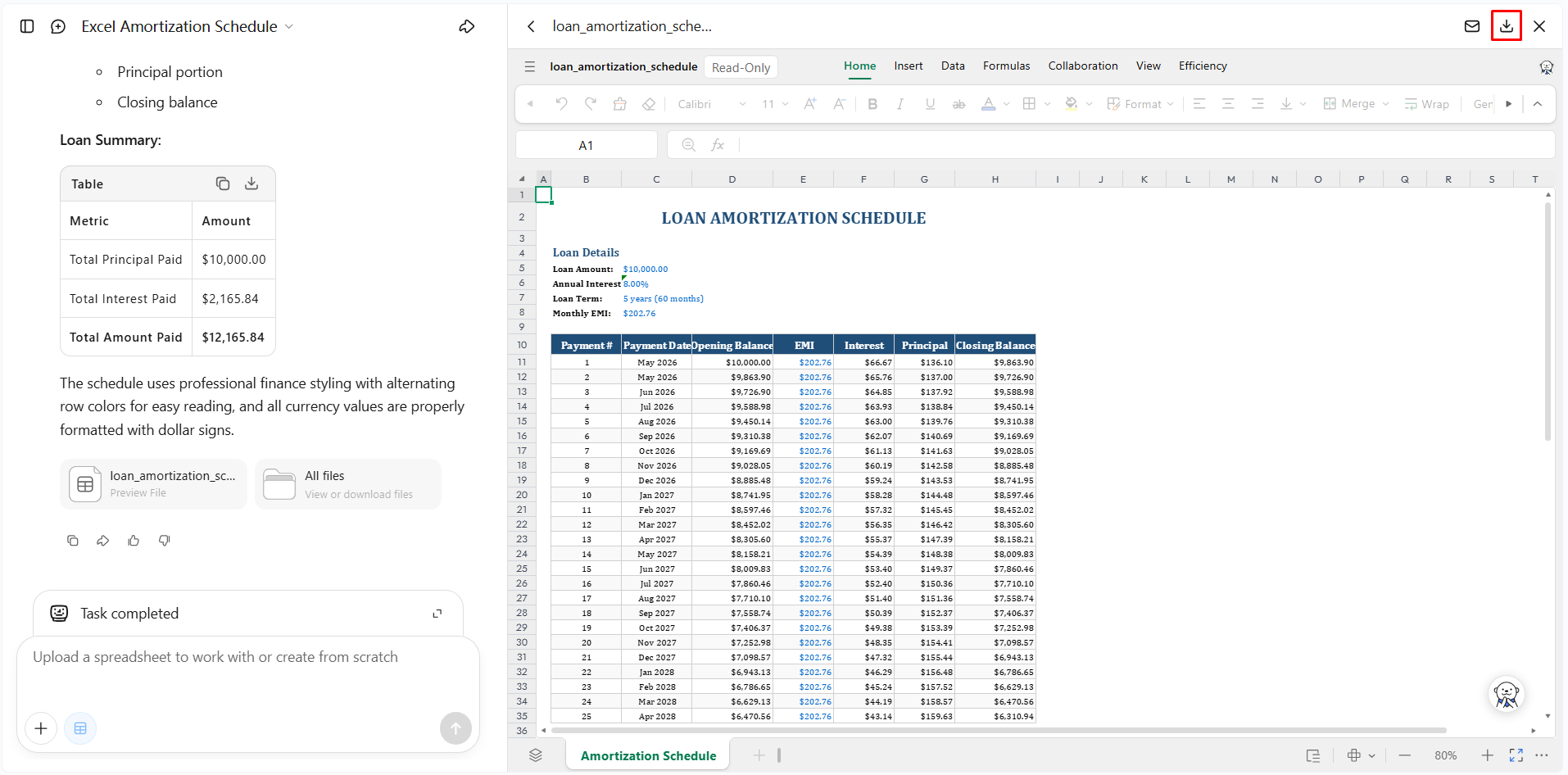The width and height of the screenshot is (1568, 775).
Task: Copy the chat response below the files
Action: (x=73, y=541)
